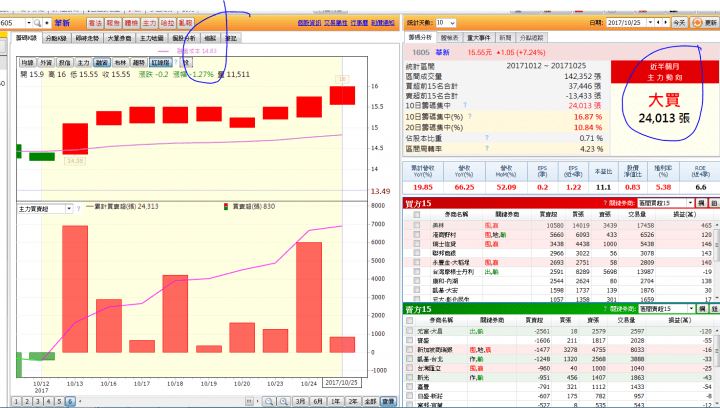The width and height of the screenshot is (720, 408).
Task: Tick checkbox for 元富-大昌 seller row
Action: click(410, 331)
